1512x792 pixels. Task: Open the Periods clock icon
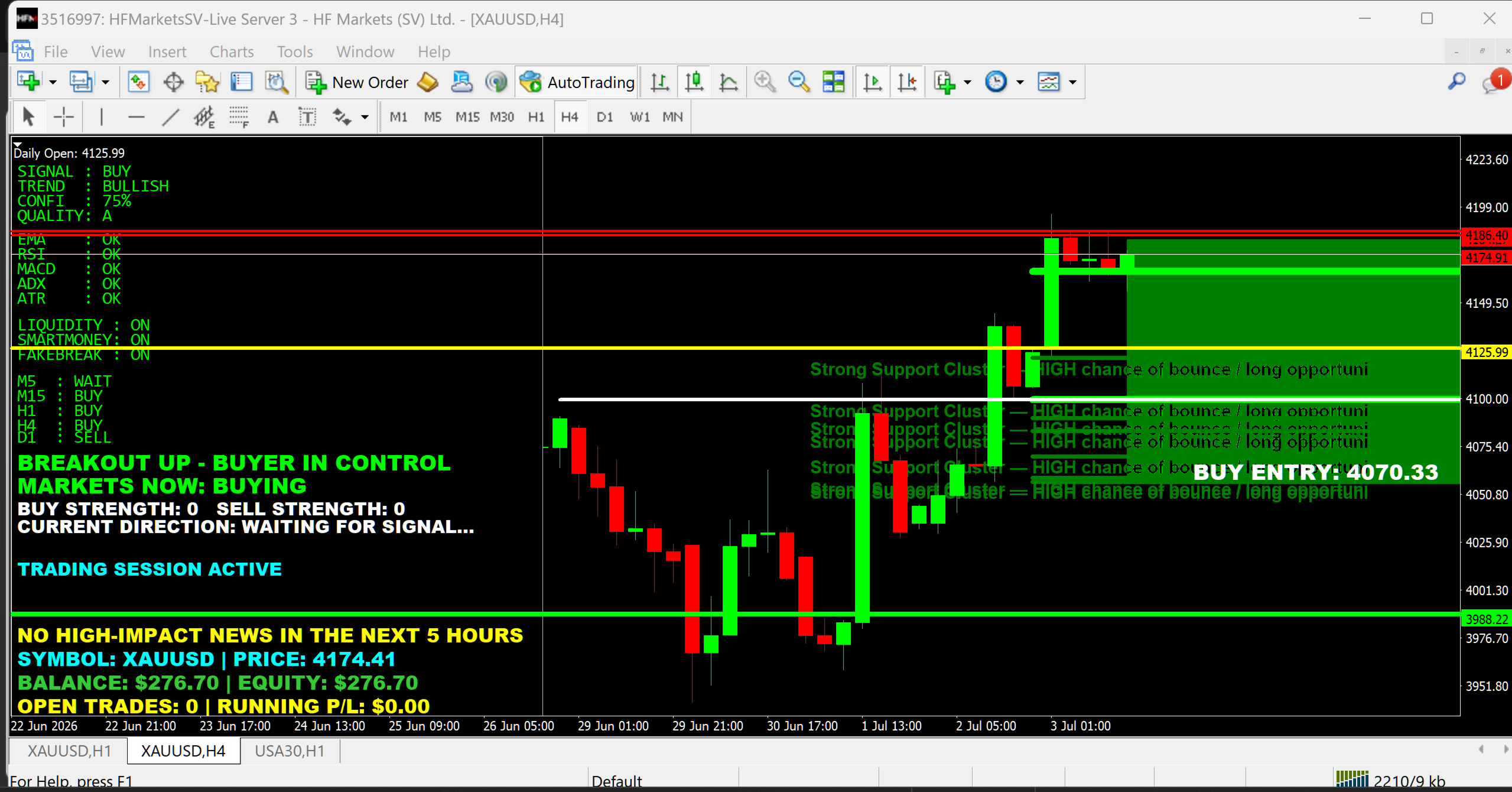(996, 82)
